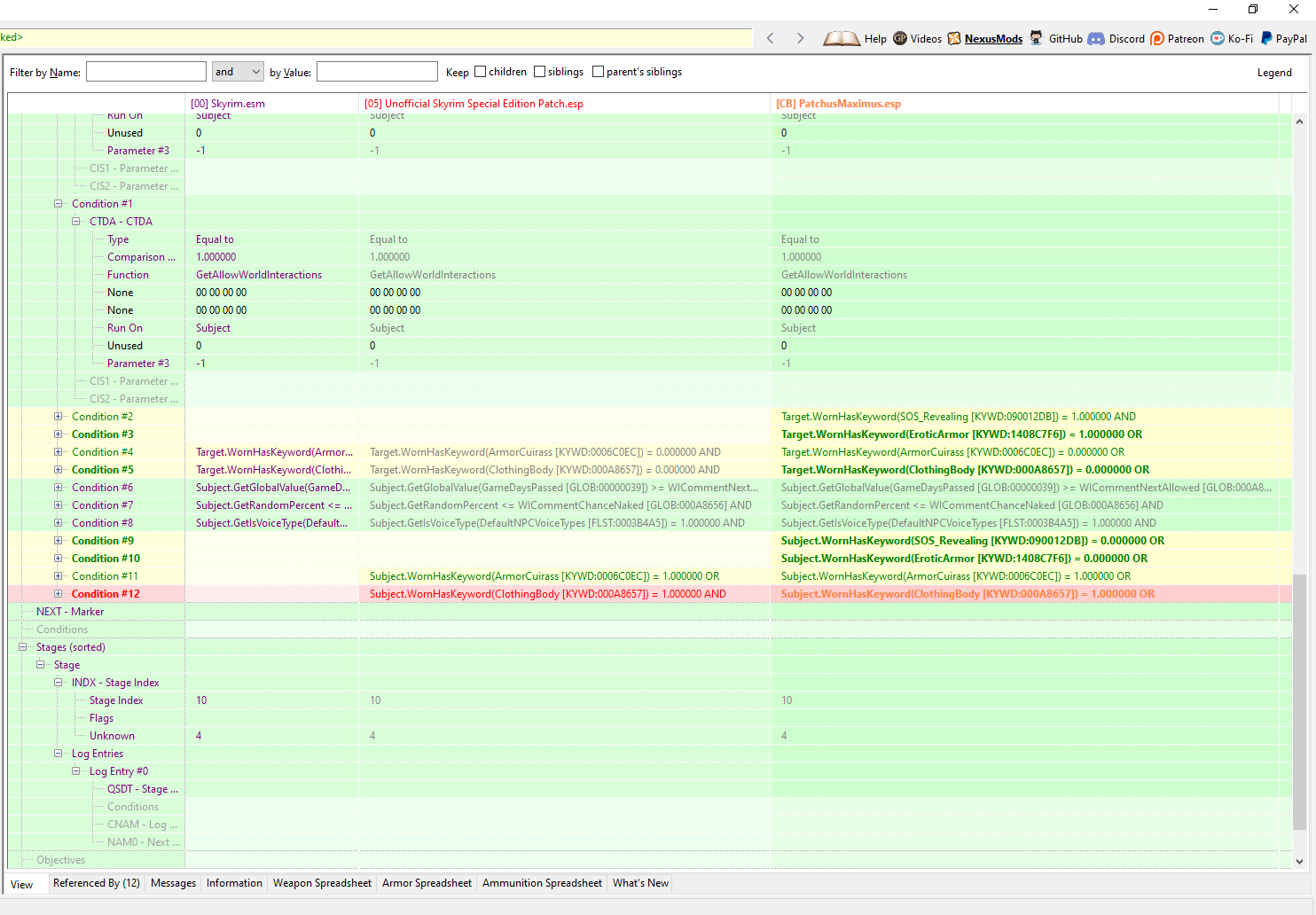
Task: Enable Keep children checkbox
Action: point(480,72)
